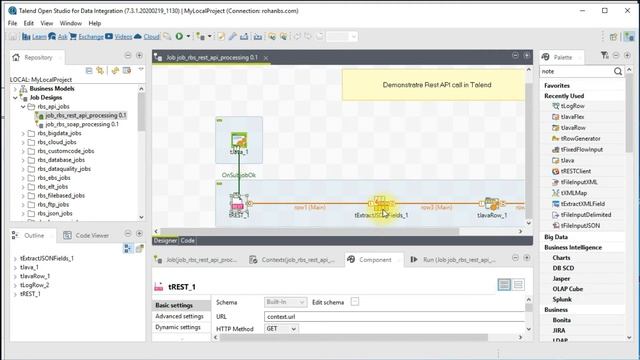Expand the rbs_database_jobs folder
This screenshot has width=640, height=360.
pyautogui.click(x=23, y=160)
